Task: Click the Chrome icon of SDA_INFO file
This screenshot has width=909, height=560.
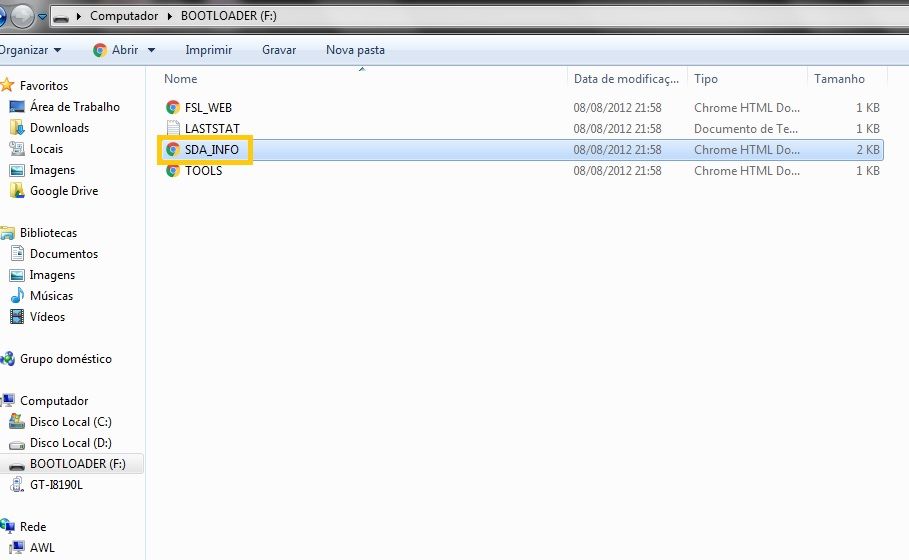Action: pos(173,150)
